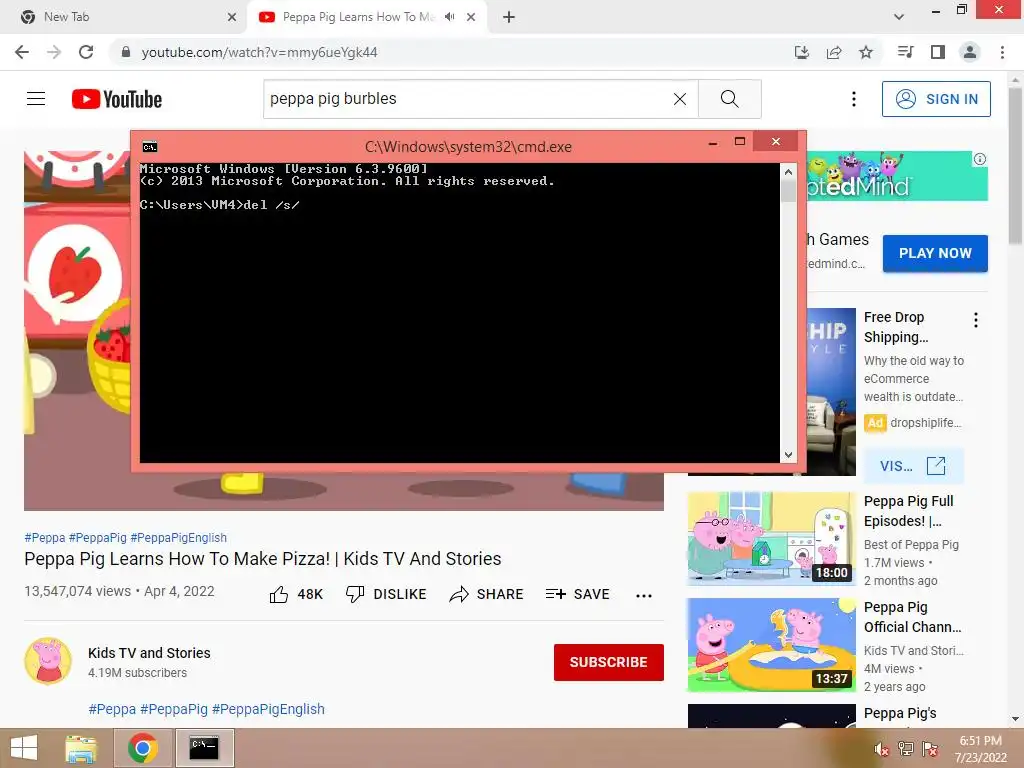Open Chrome three-dot menu
The width and height of the screenshot is (1024, 768).
[x=1002, y=52]
